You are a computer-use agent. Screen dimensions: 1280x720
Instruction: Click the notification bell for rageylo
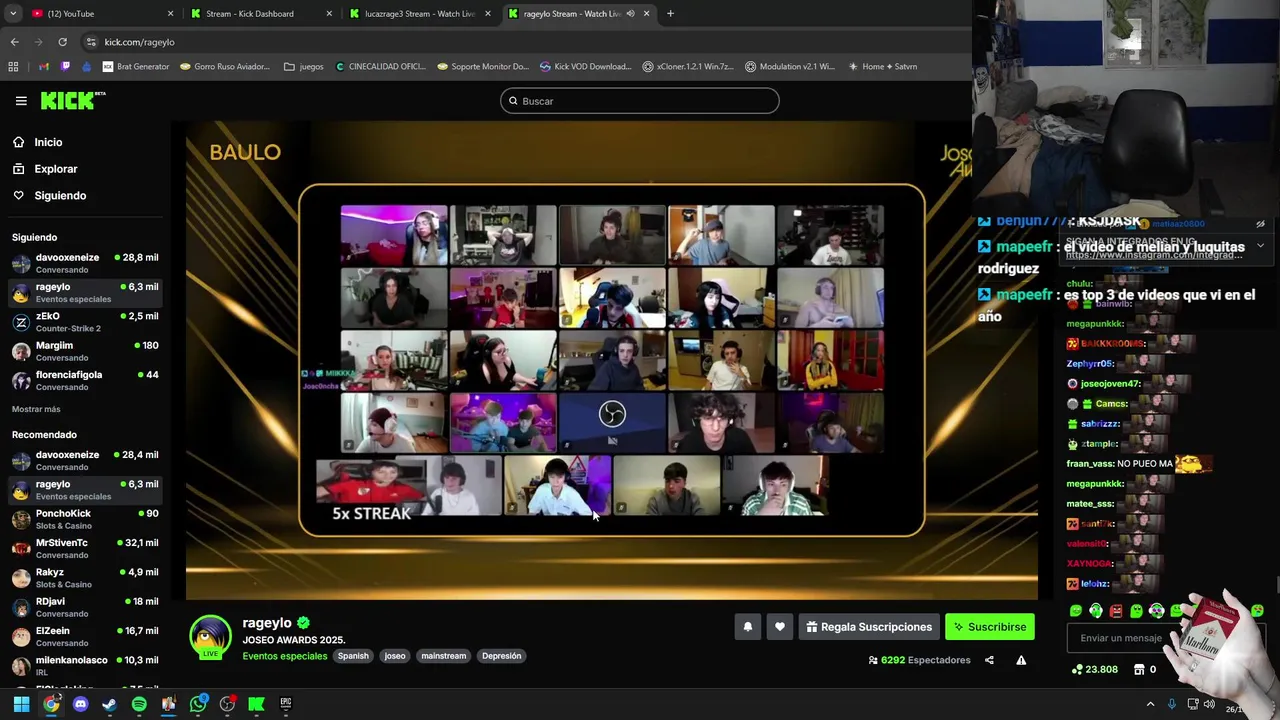coord(747,627)
